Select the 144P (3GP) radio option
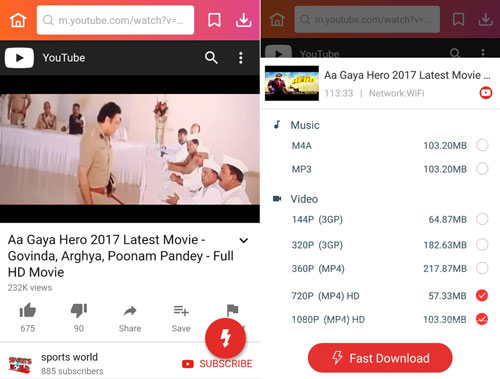This screenshot has width=500, height=379. tap(482, 219)
